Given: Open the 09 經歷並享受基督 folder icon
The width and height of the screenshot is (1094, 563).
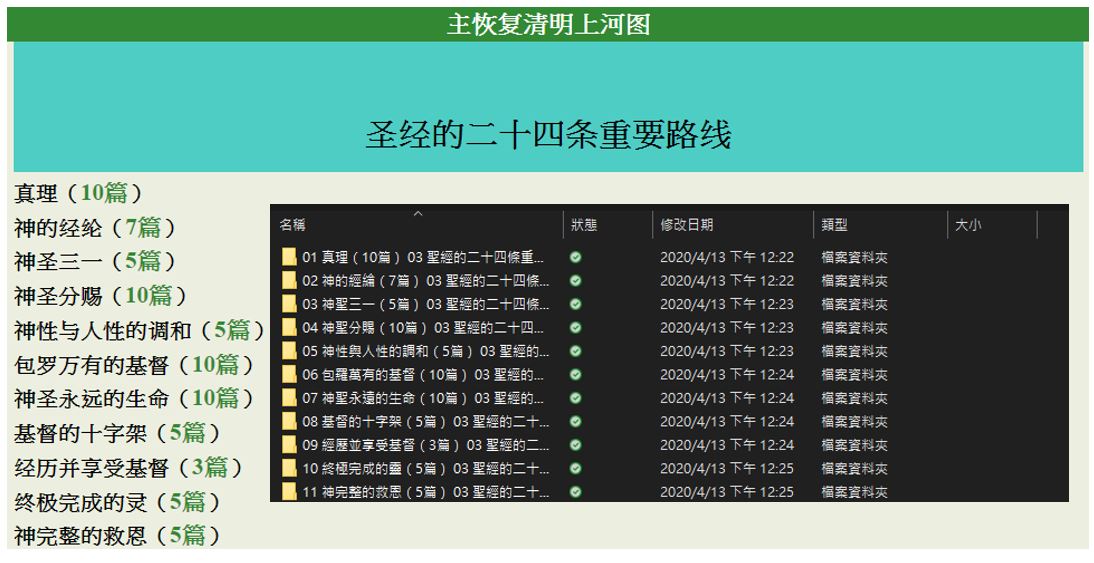Looking at the screenshot, I should pyautogui.click(x=289, y=445).
